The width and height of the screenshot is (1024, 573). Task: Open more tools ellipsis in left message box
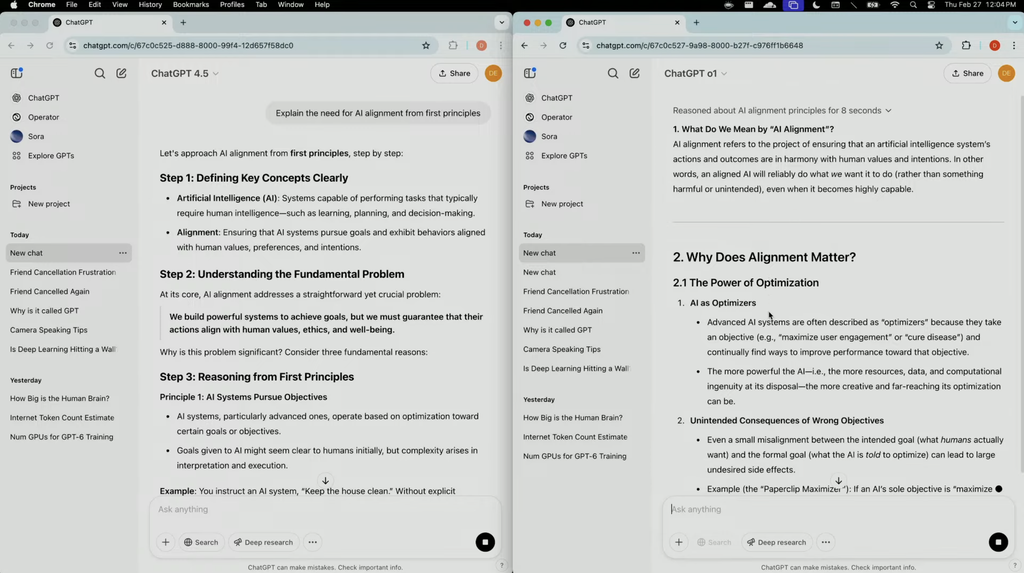click(x=313, y=542)
